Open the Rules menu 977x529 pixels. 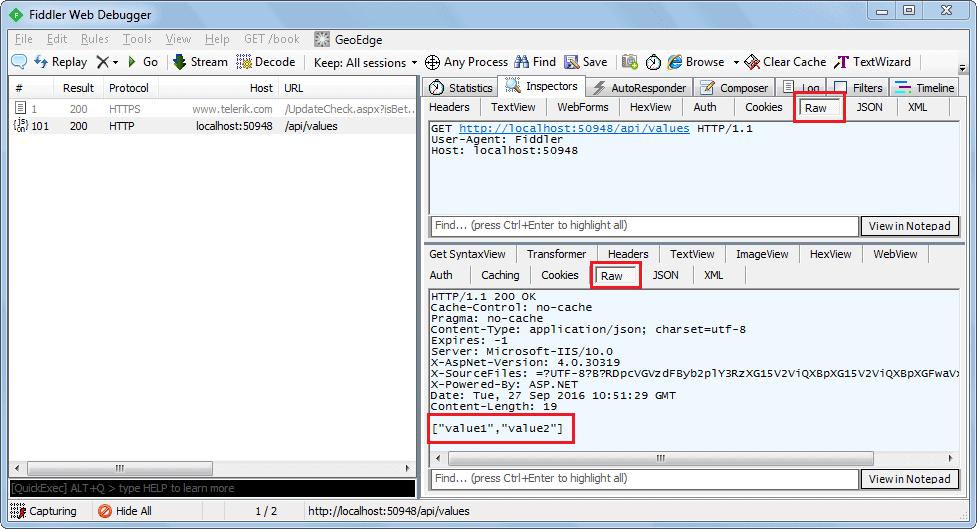point(95,39)
